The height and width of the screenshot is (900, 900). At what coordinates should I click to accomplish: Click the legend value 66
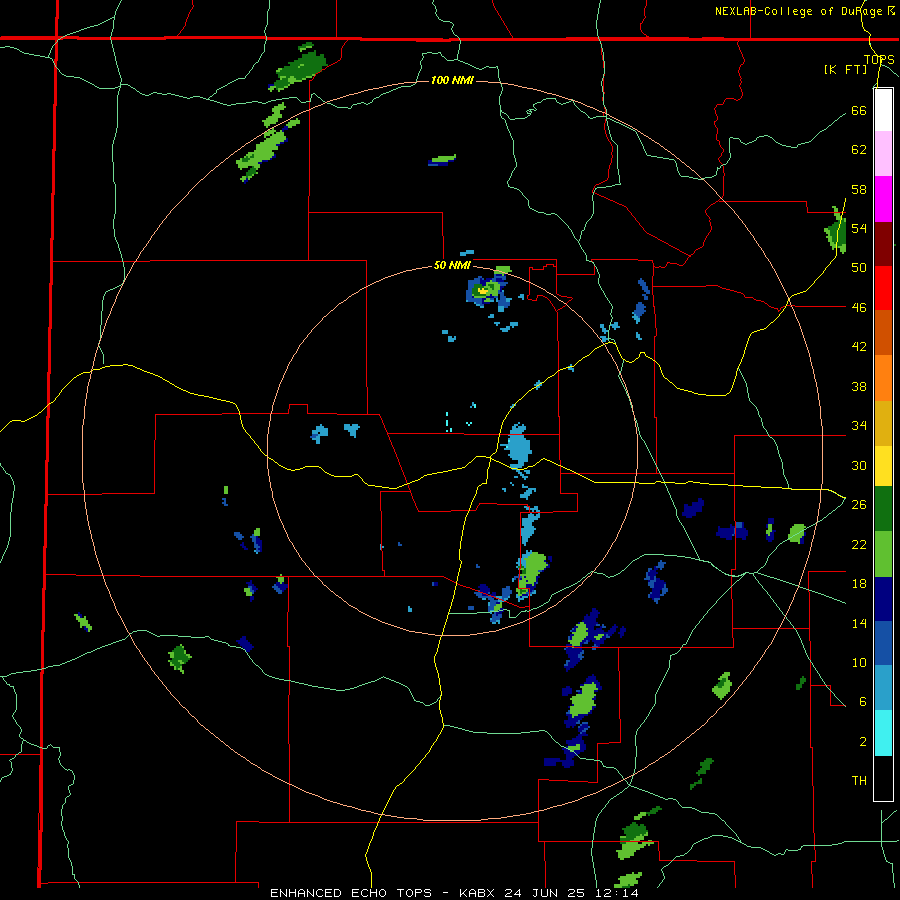[859, 110]
